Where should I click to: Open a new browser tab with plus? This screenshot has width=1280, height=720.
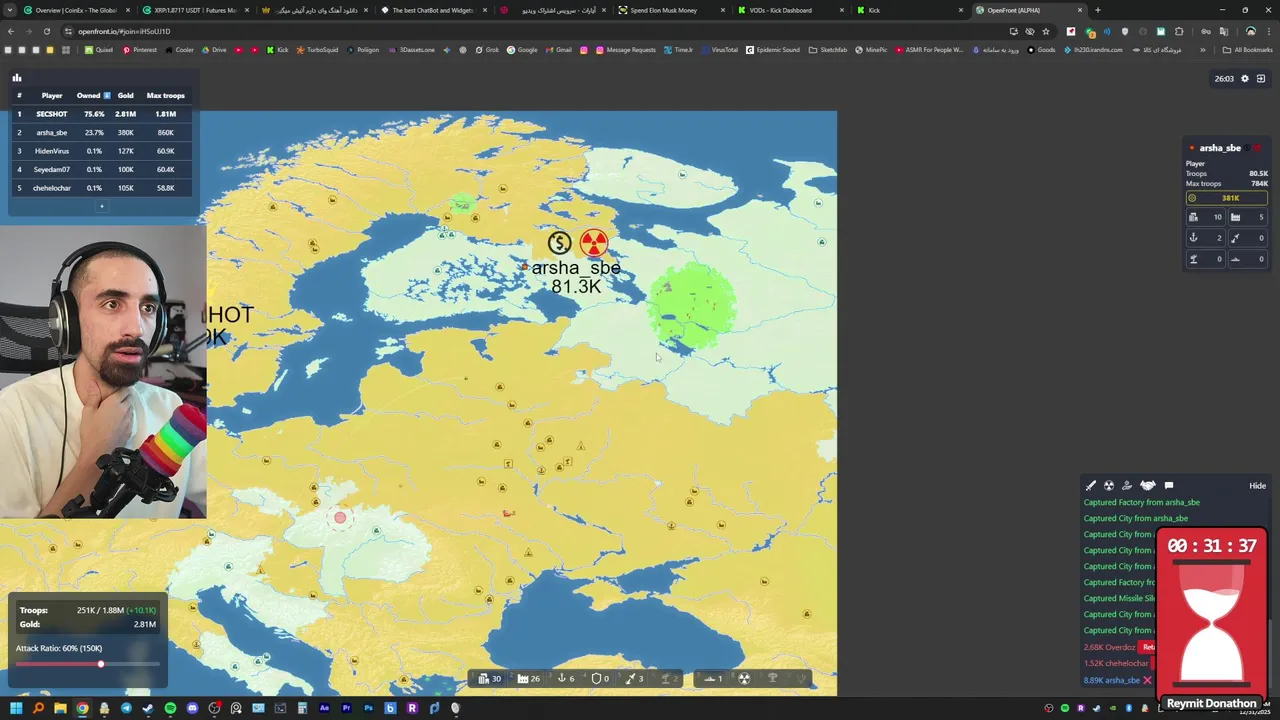click(1097, 10)
